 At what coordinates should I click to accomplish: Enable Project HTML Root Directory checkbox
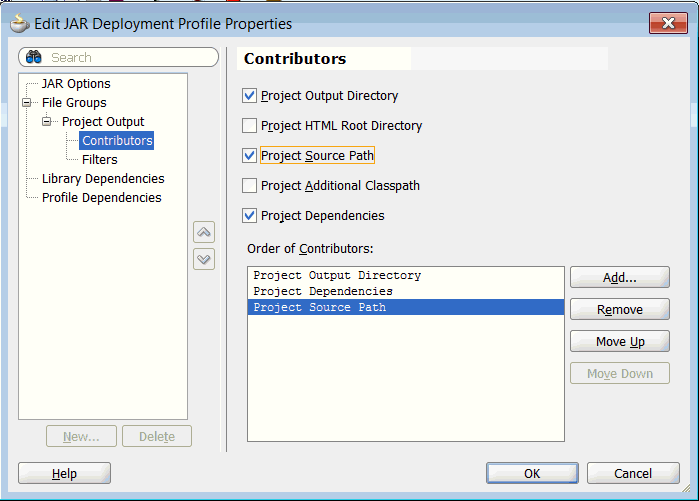click(x=249, y=125)
